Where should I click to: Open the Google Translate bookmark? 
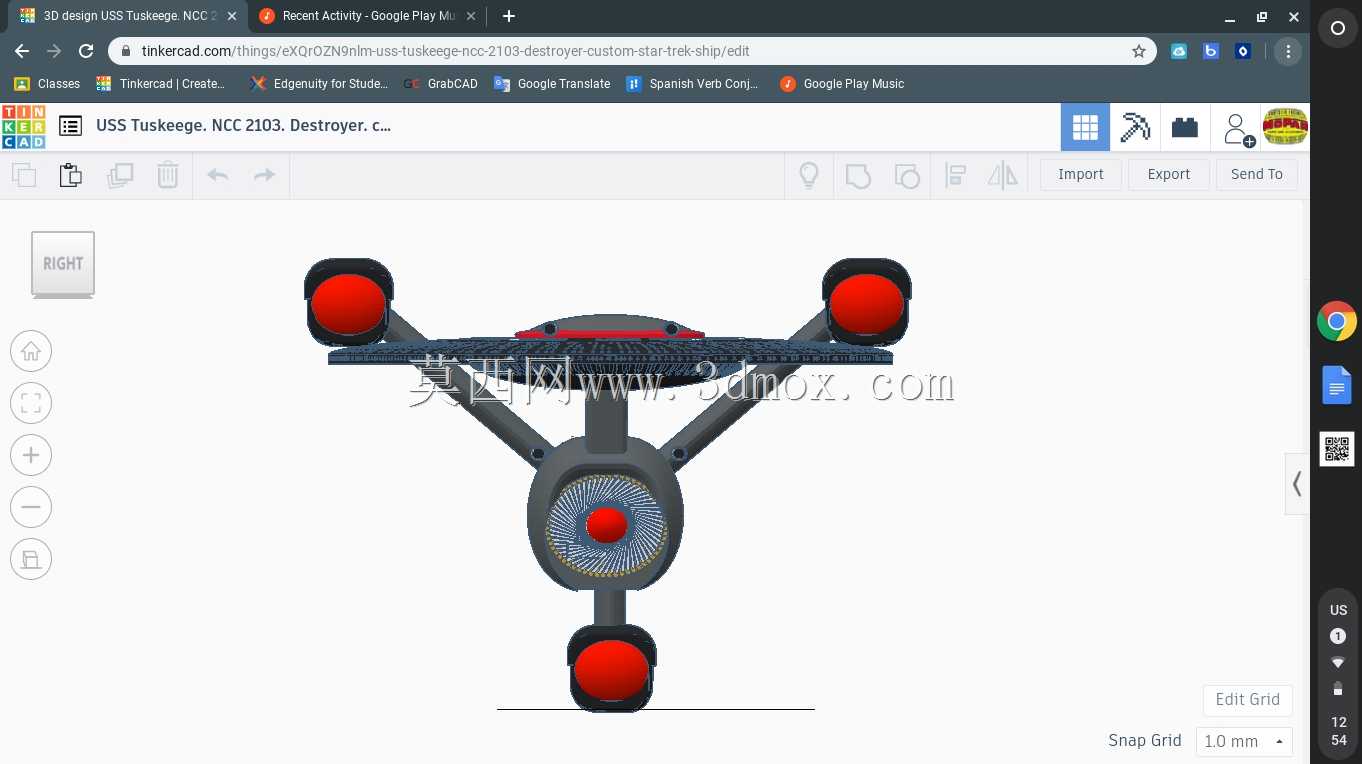(x=552, y=84)
